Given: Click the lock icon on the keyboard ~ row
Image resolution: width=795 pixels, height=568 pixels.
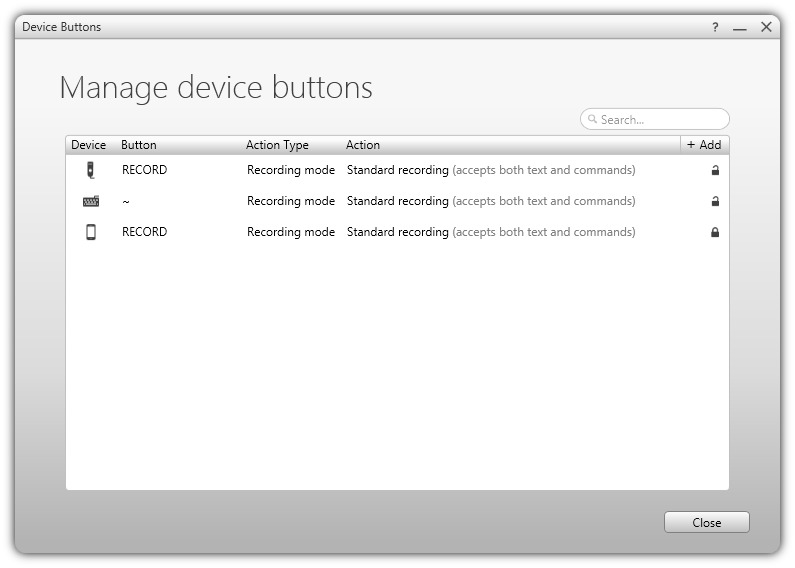Looking at the screenshot, I should coord(715,201).
